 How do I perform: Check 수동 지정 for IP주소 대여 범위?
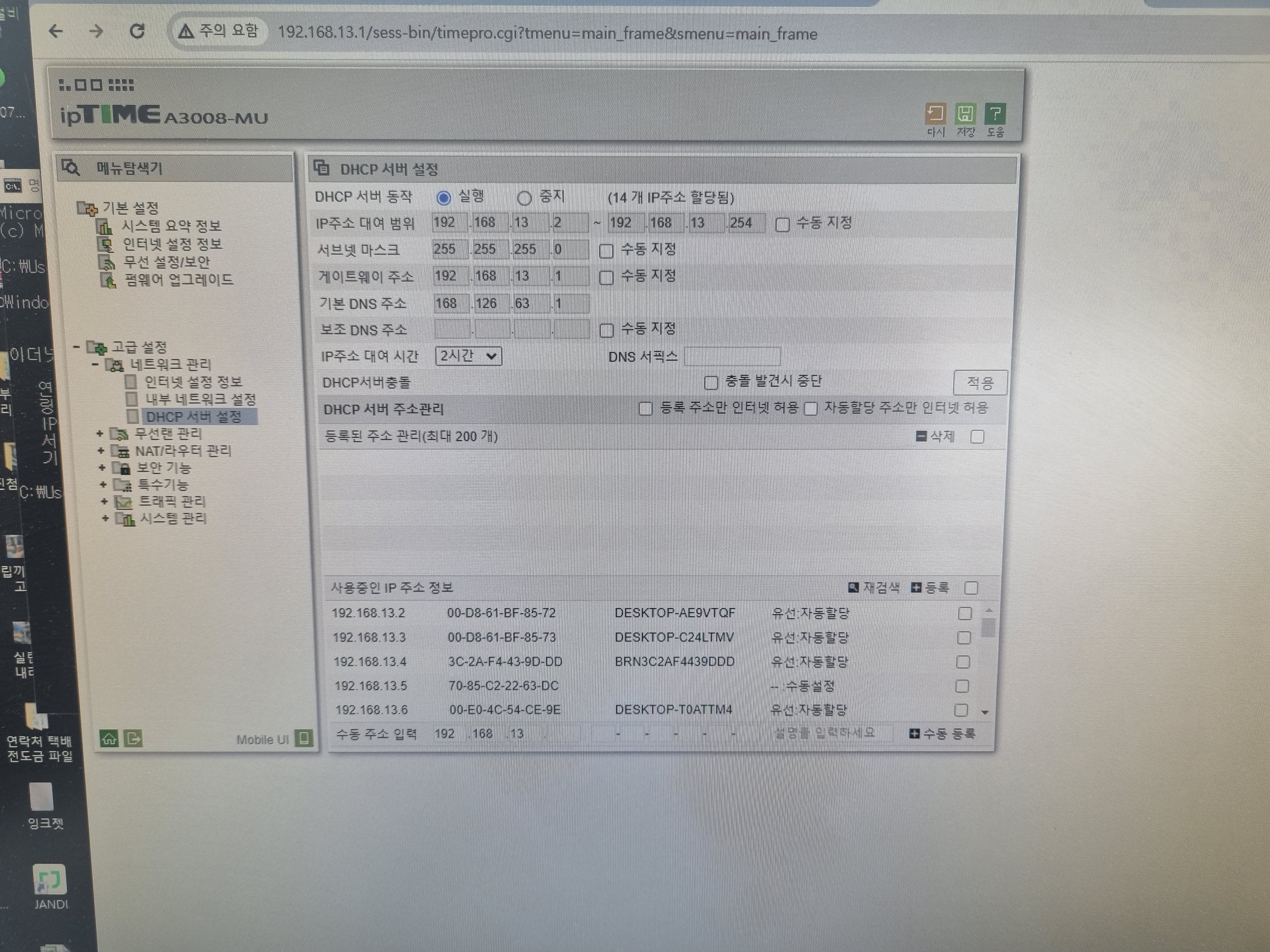coord(782,224)
